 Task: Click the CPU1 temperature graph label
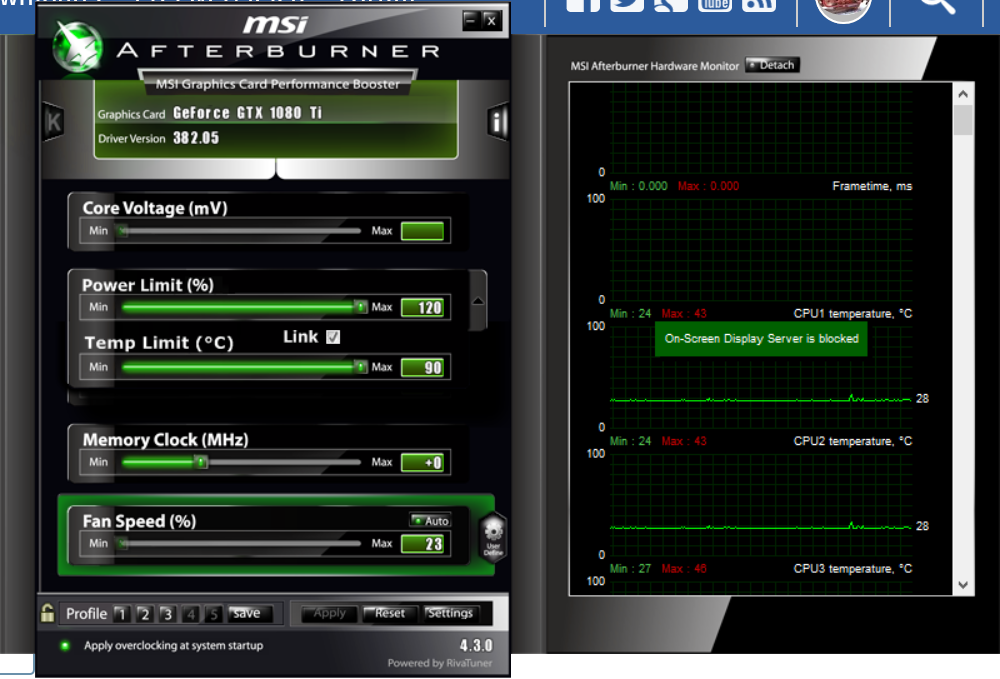click(x=853, y=314)
